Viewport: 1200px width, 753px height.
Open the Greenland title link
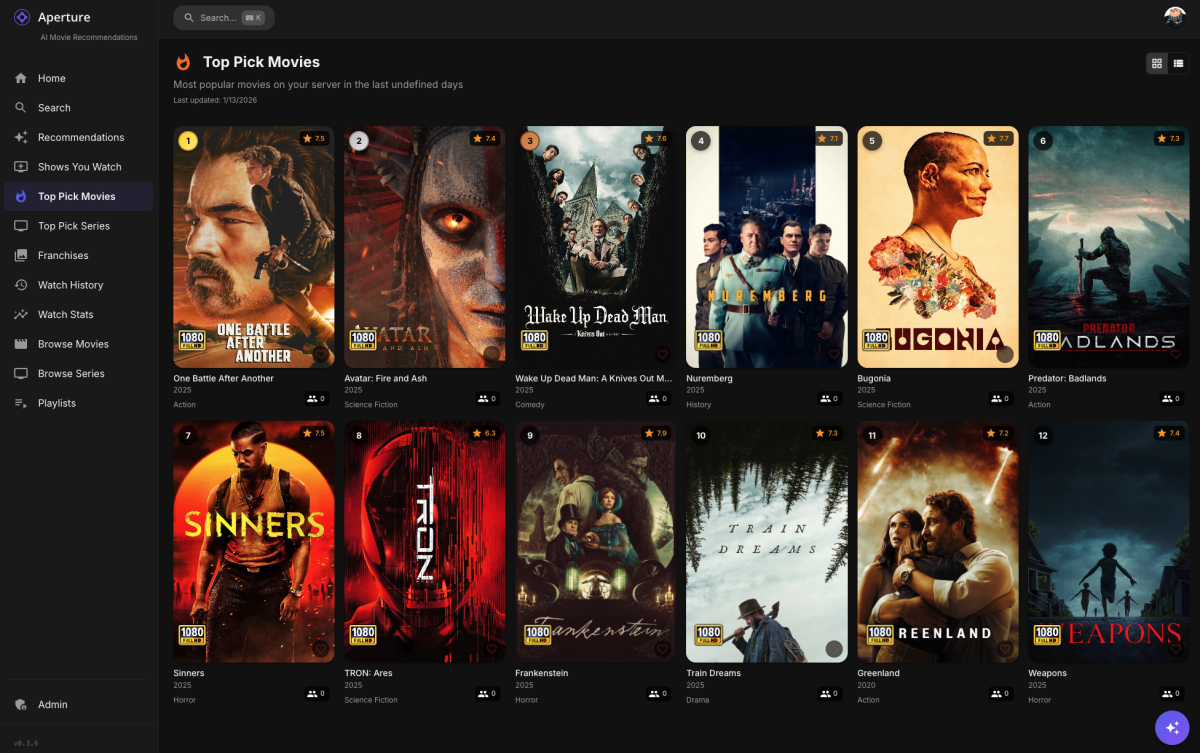coord(879,673)
